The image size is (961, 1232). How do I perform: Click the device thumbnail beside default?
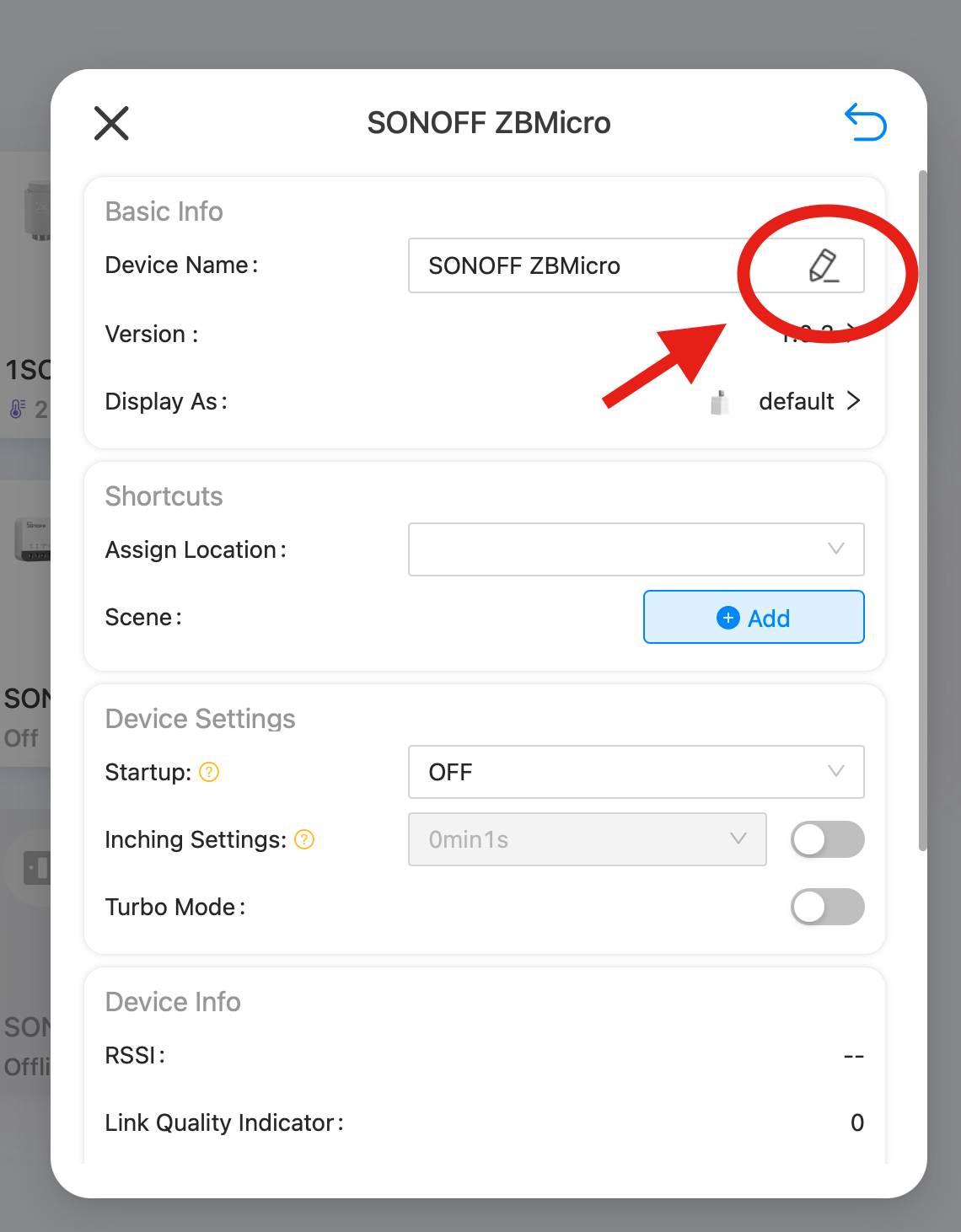[x=720, y=402]
